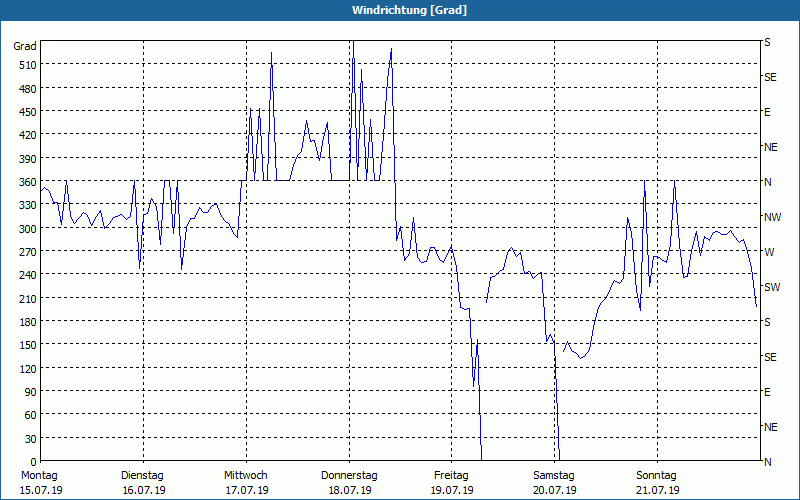Click the 0 value on the degree axis
This screenshot has width=800, height=500.
click(33, 462)
